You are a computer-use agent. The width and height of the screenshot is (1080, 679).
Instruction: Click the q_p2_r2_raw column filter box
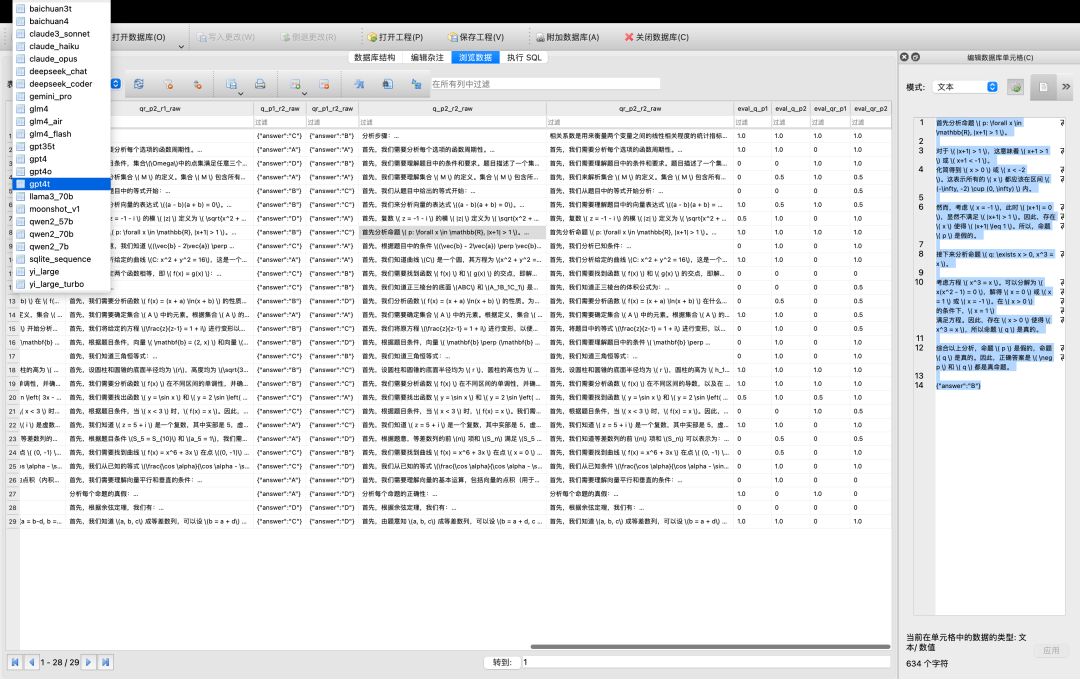coord(453,122)
